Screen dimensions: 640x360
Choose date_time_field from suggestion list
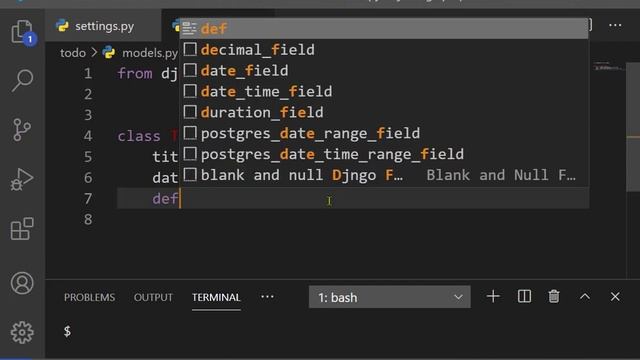(384, 91)
